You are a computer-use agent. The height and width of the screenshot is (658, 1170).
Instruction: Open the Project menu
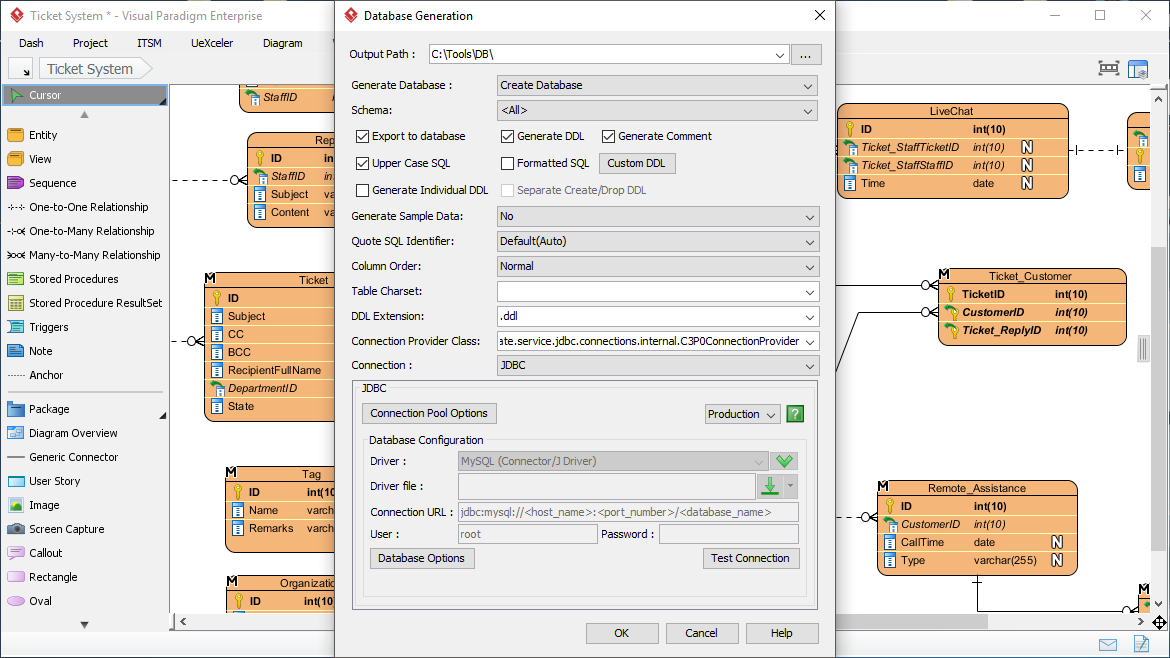[x=90, y=43]
